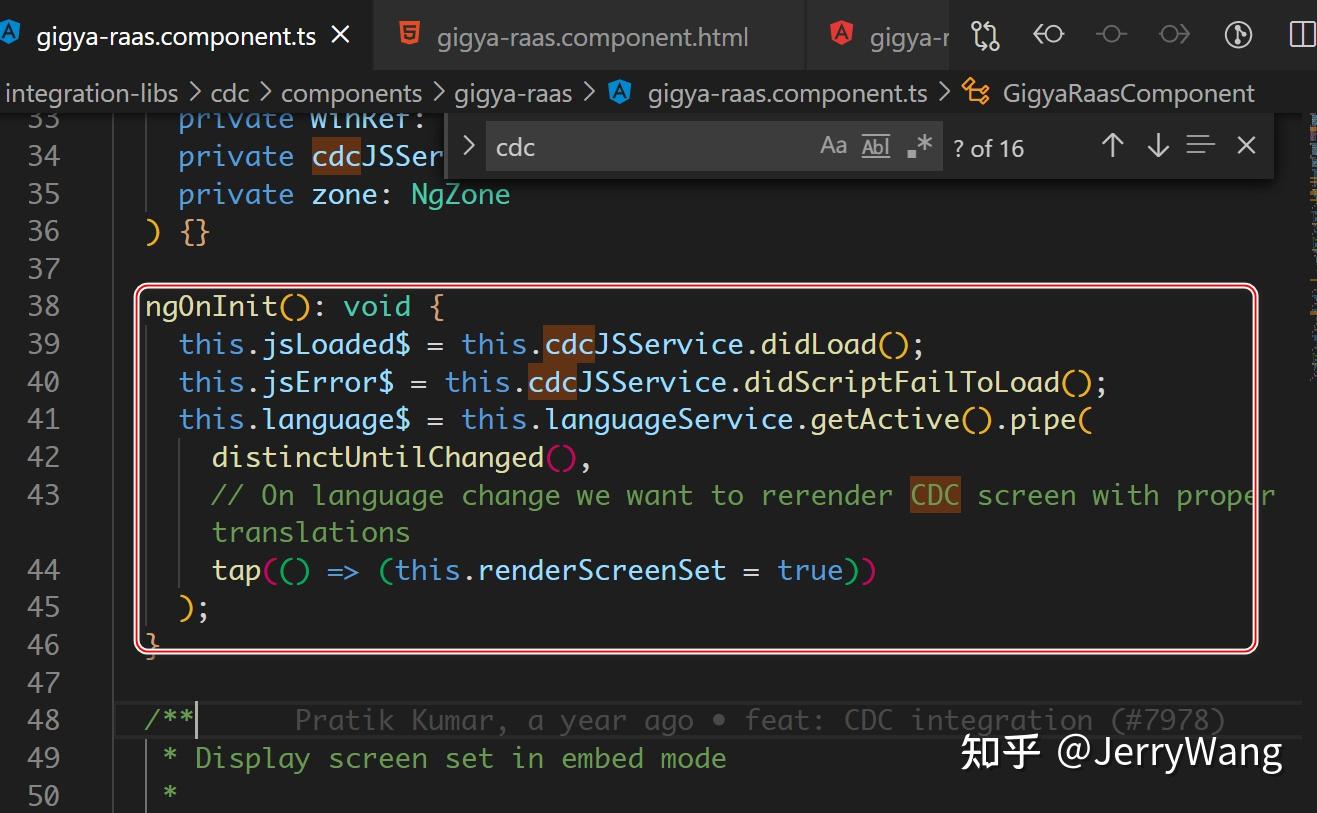The image size is (1317, 813).
Task: Open the Git compare changes icon
Action: click(985, 34)
